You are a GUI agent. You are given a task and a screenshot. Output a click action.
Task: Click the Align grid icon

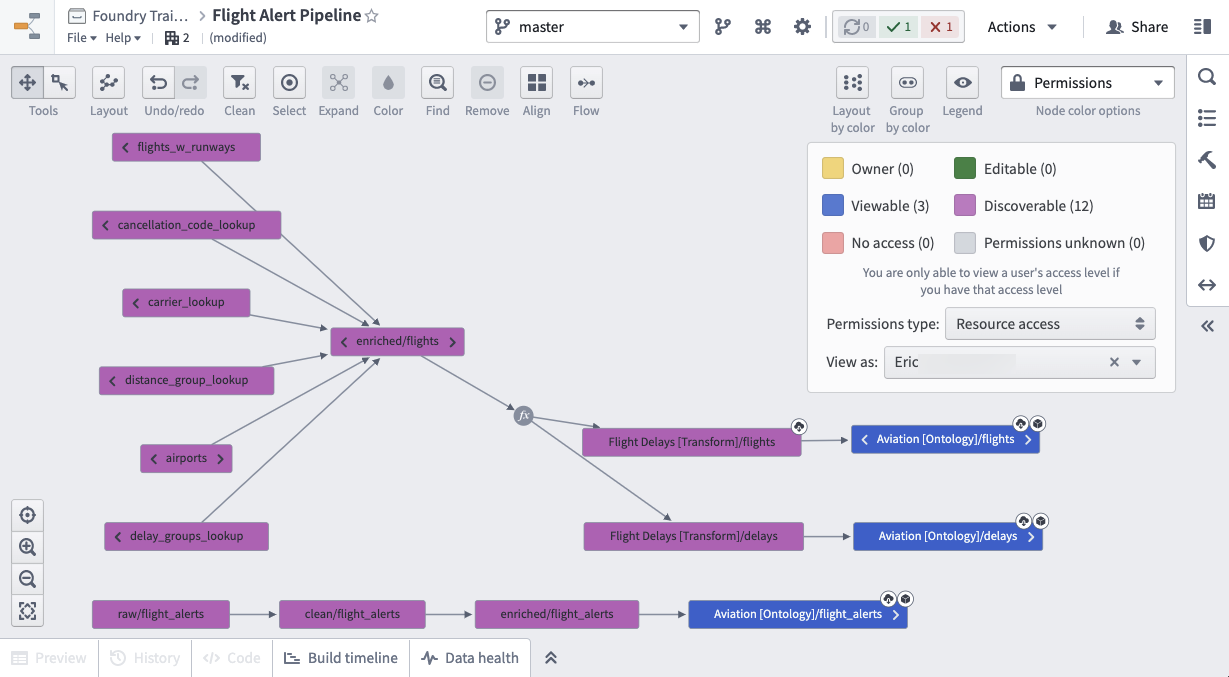click(537, 82)
